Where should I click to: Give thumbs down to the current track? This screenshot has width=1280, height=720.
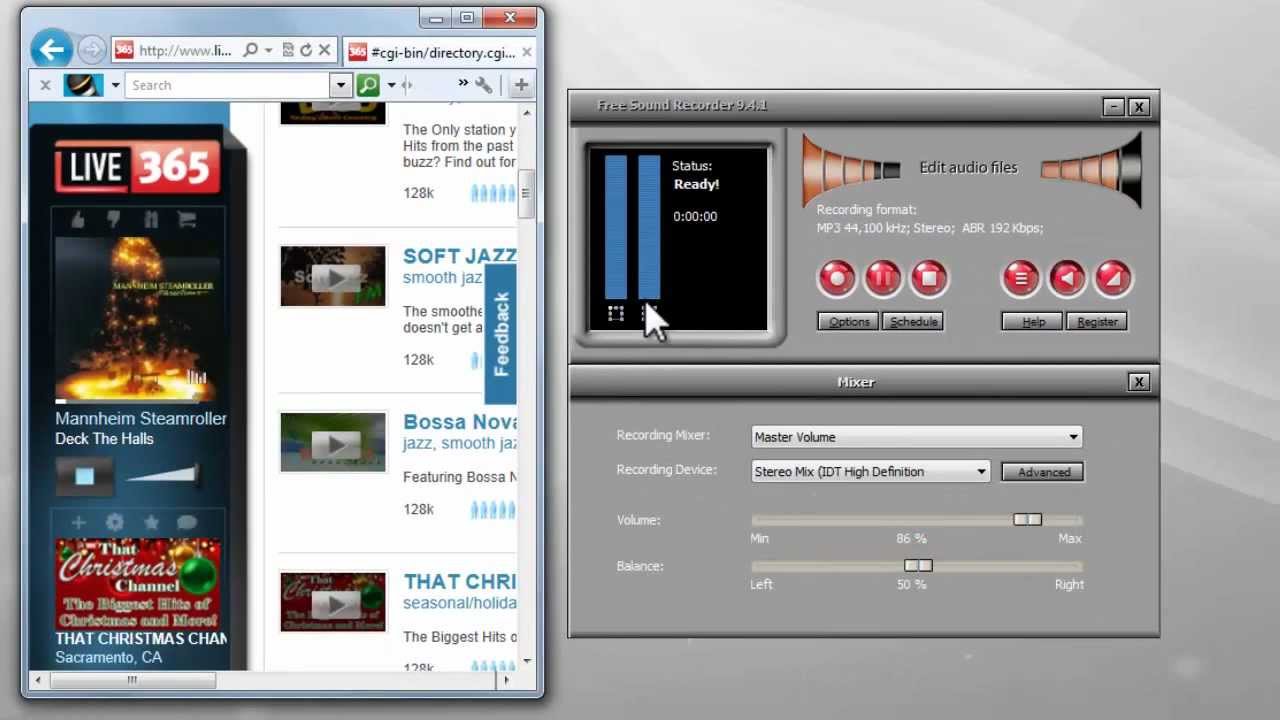tap(114, 220)
